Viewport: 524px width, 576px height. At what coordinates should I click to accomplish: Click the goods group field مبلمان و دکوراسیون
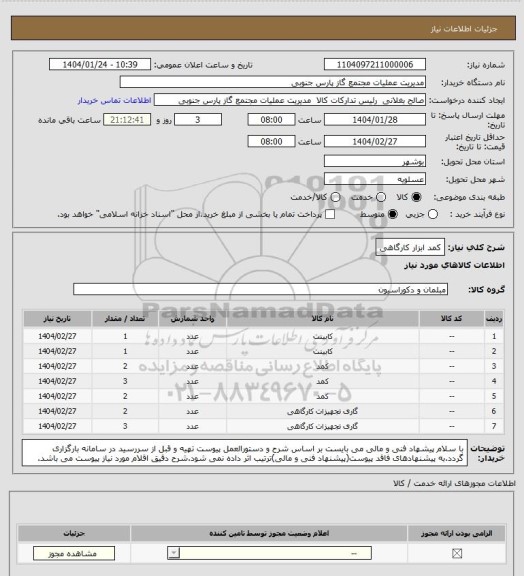(x=261, y=289)
